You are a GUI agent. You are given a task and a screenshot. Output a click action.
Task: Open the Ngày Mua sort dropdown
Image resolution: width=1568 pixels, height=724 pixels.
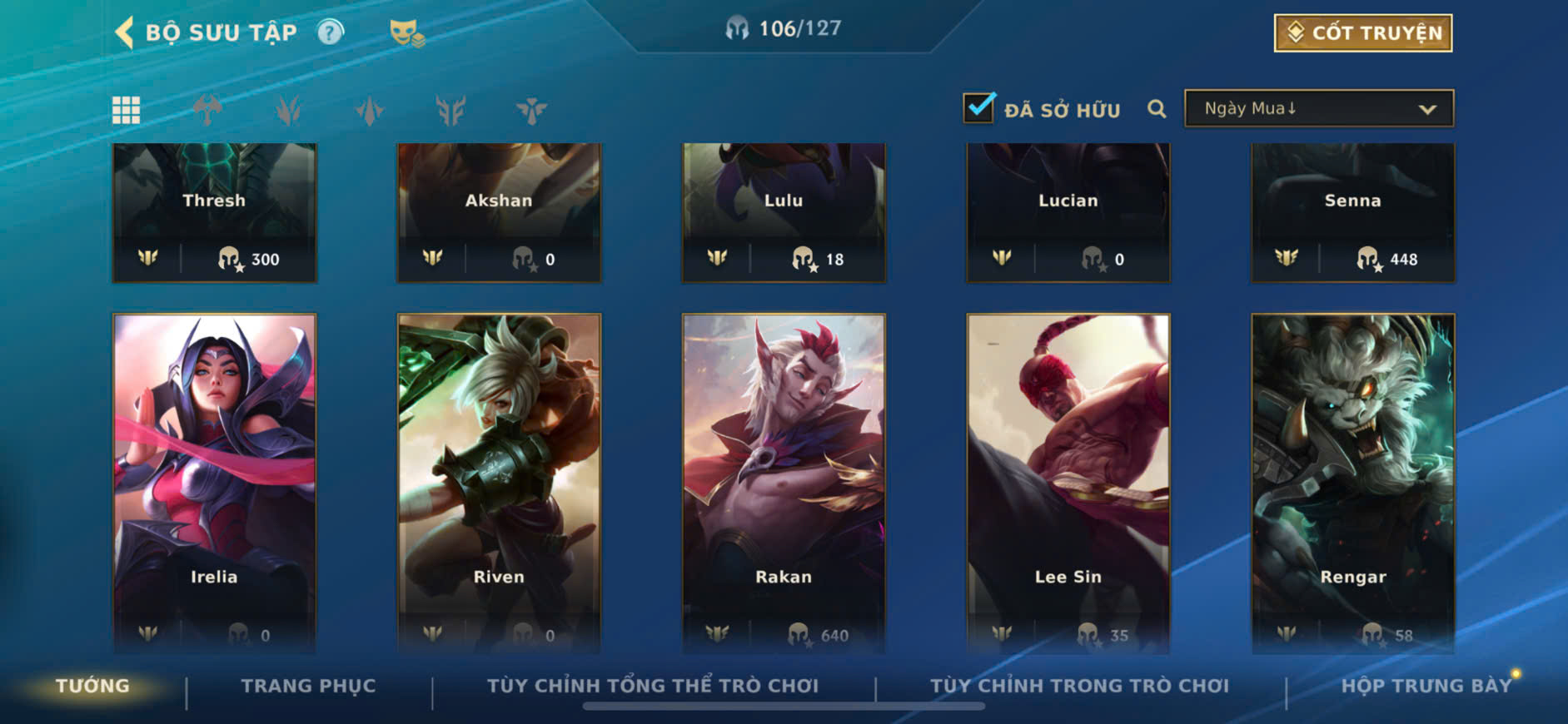click(x=1319, y=108)
